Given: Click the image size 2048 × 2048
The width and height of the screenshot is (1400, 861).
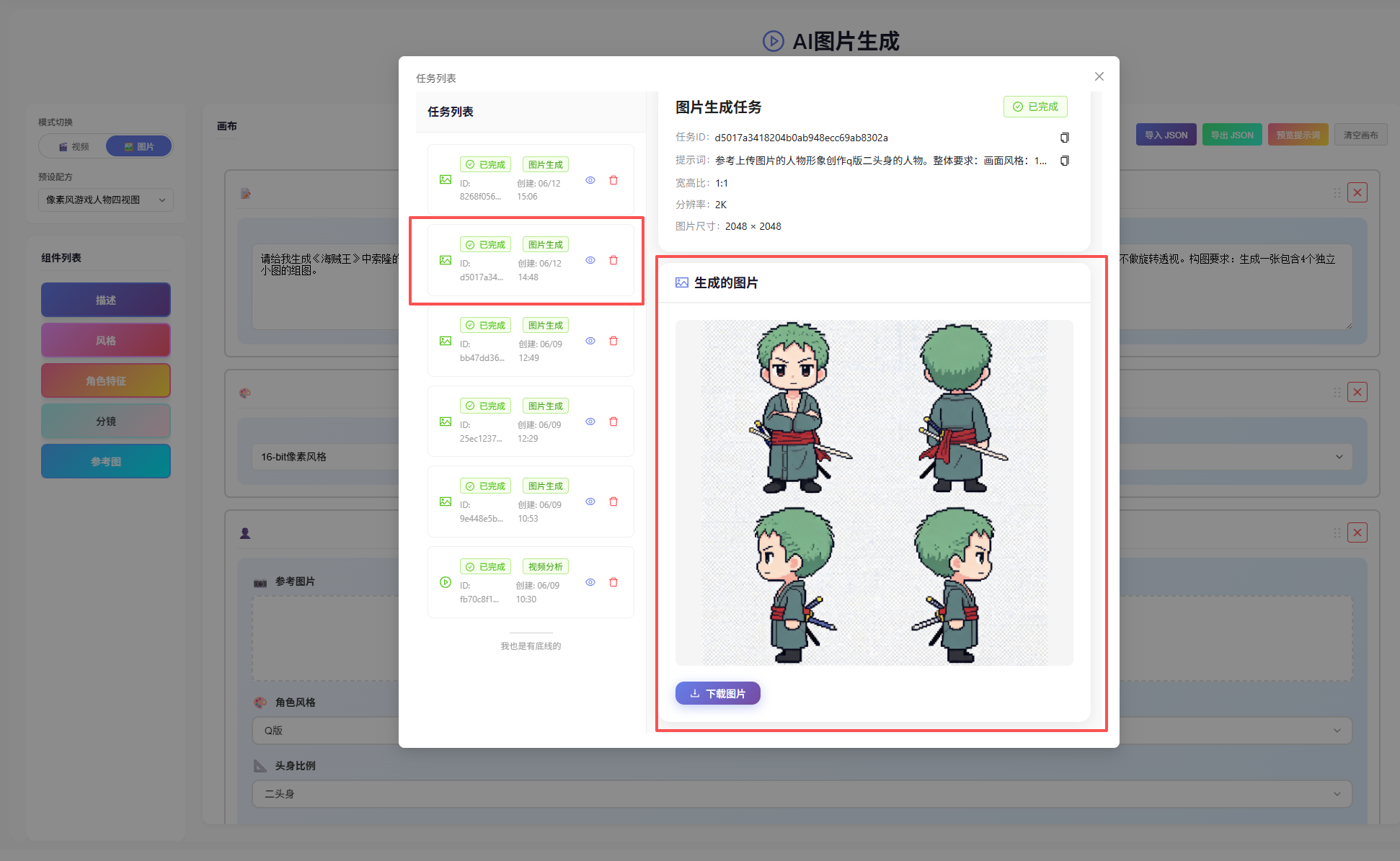Looking at the screenshot, I should [x=753, y=226].
